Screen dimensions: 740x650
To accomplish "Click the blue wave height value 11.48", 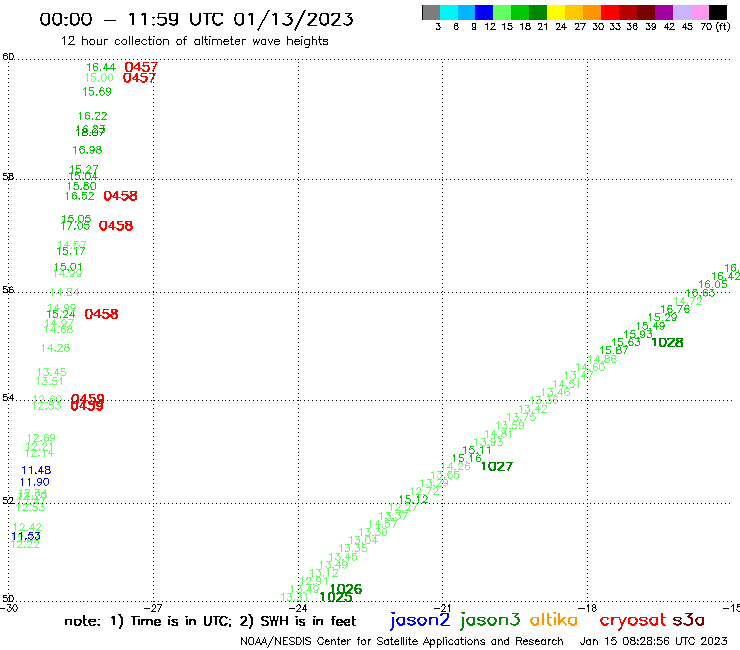I will [x=36, y=470].
